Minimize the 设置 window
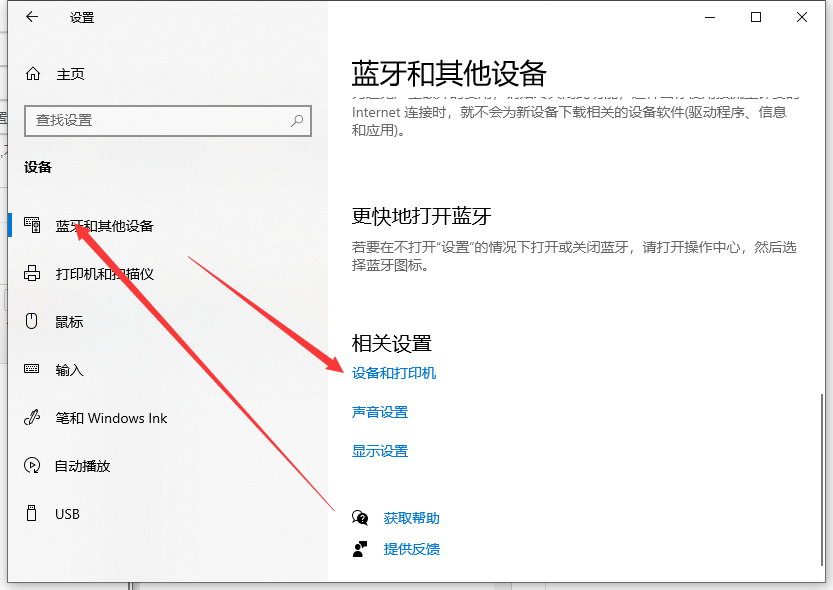 710,17
